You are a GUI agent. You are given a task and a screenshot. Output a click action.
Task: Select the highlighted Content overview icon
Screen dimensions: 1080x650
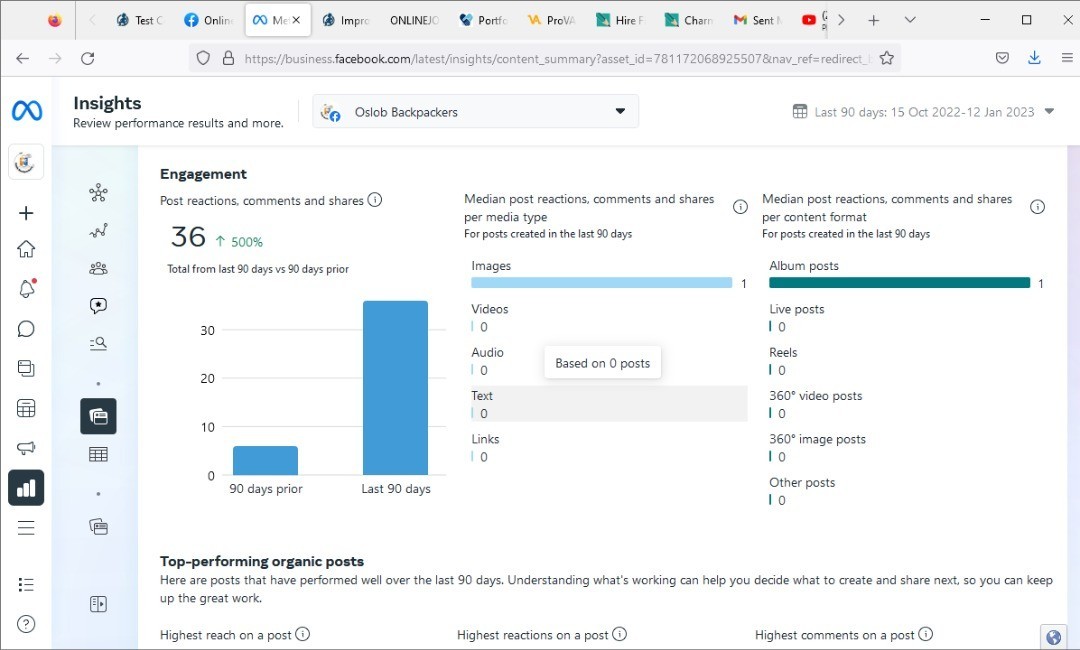98,417
